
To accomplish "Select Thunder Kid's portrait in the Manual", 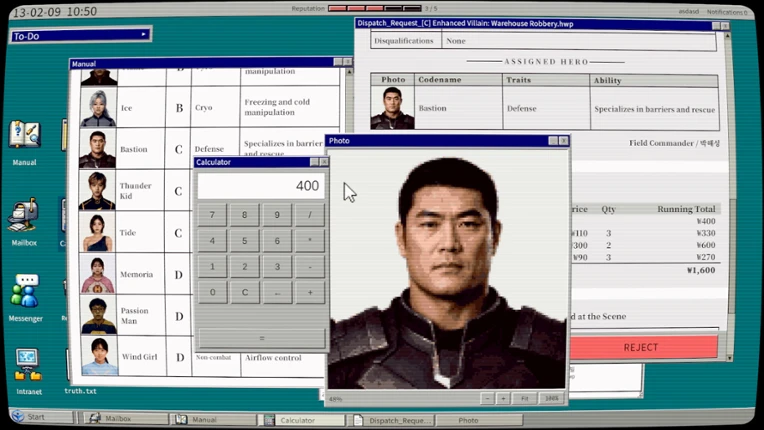I will coord(97,190).
